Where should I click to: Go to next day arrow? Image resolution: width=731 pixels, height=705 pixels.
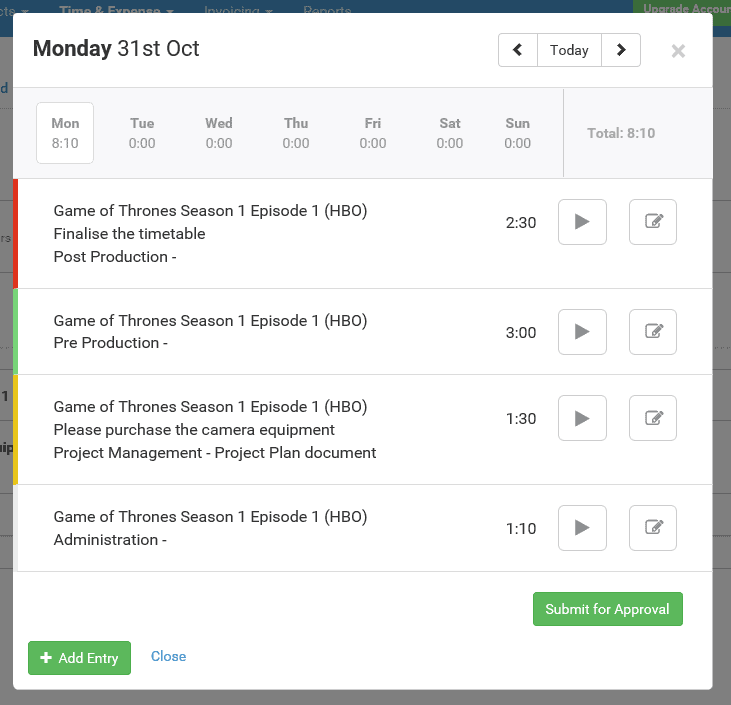tap(621, 50)
